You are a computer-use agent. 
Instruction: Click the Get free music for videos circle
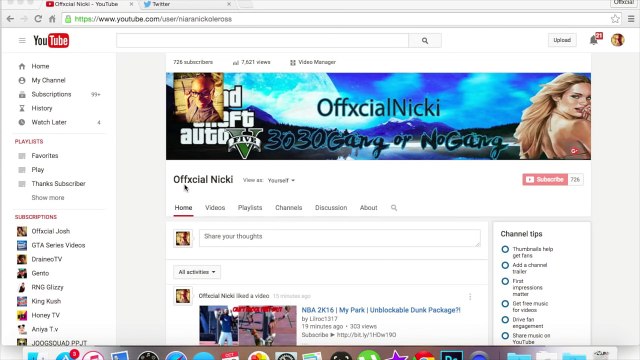click(x=505, y=304)
